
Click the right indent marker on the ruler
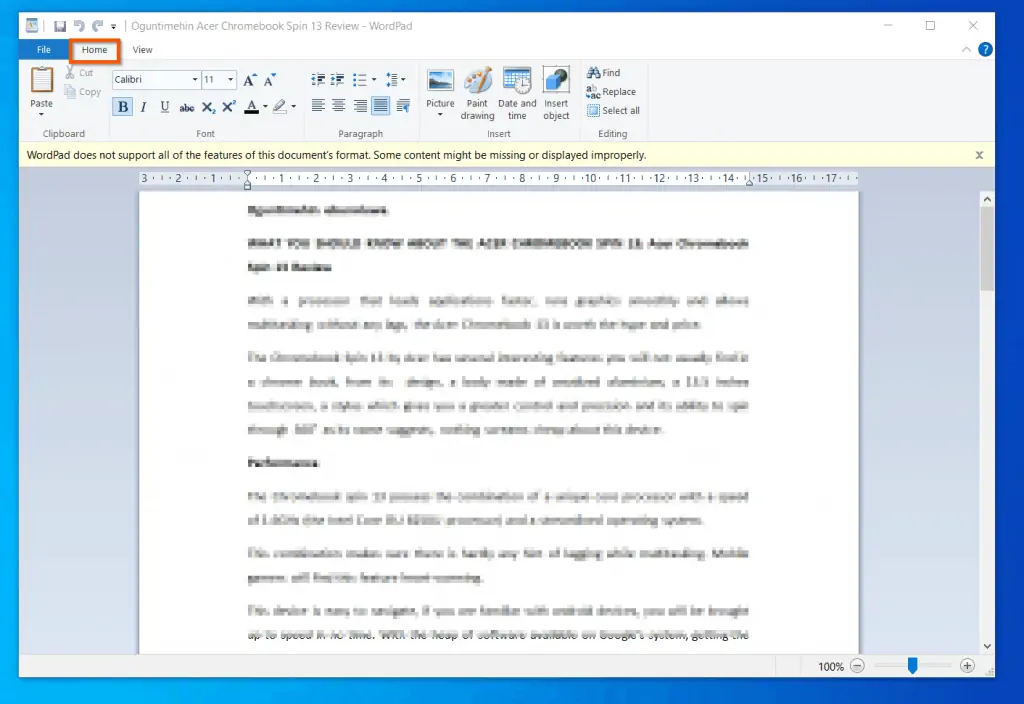(x=749, y=182)
